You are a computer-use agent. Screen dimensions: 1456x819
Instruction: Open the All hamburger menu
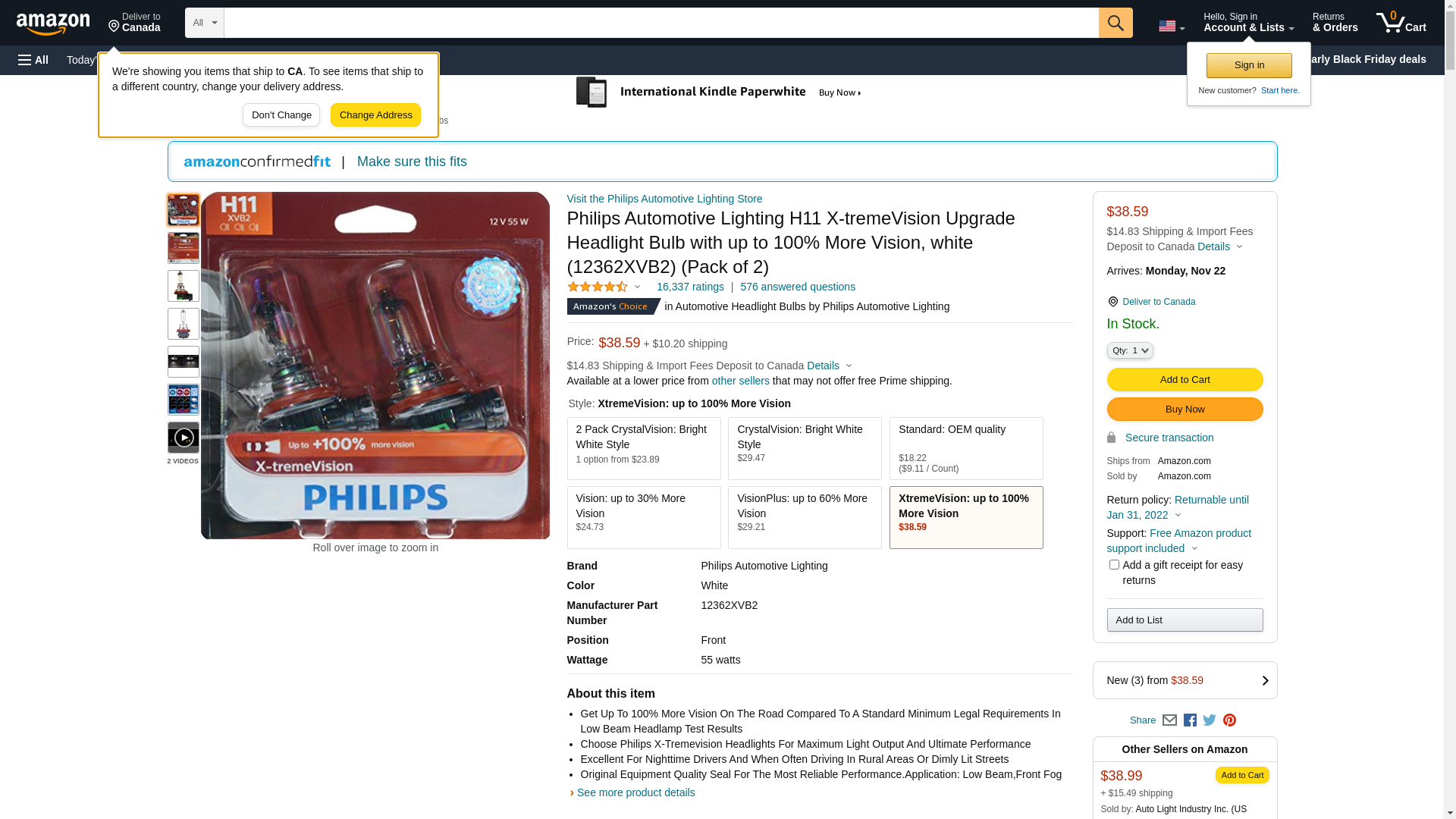pos(33,60)
